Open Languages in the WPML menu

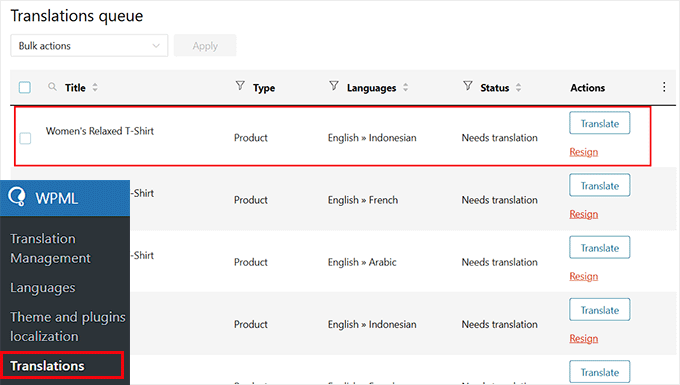(x=42, y=288)
